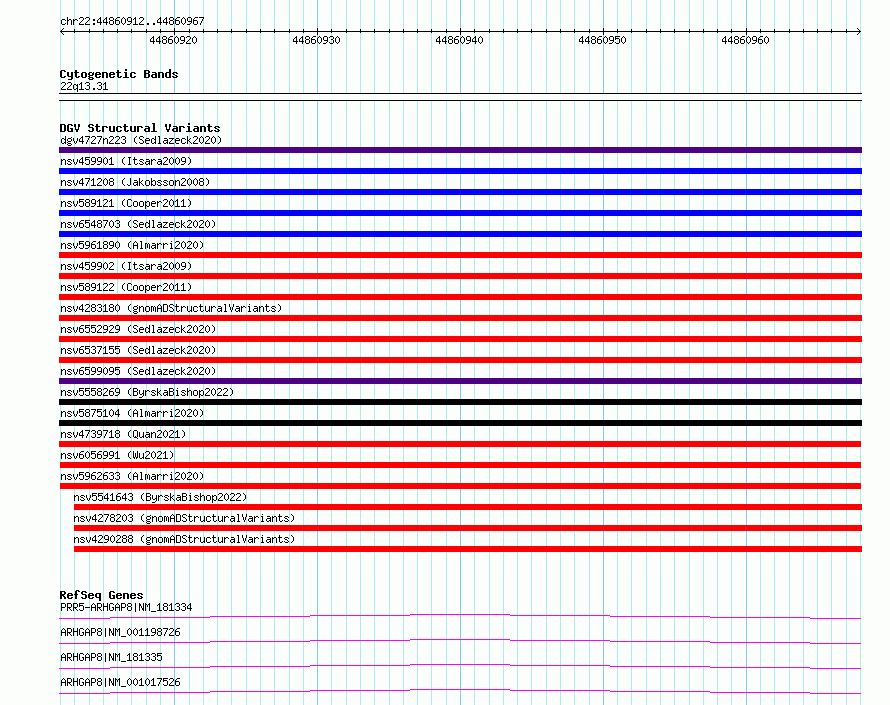Click the red bar under nsv5961890
The image size is (890, 705).
(460, 255)
